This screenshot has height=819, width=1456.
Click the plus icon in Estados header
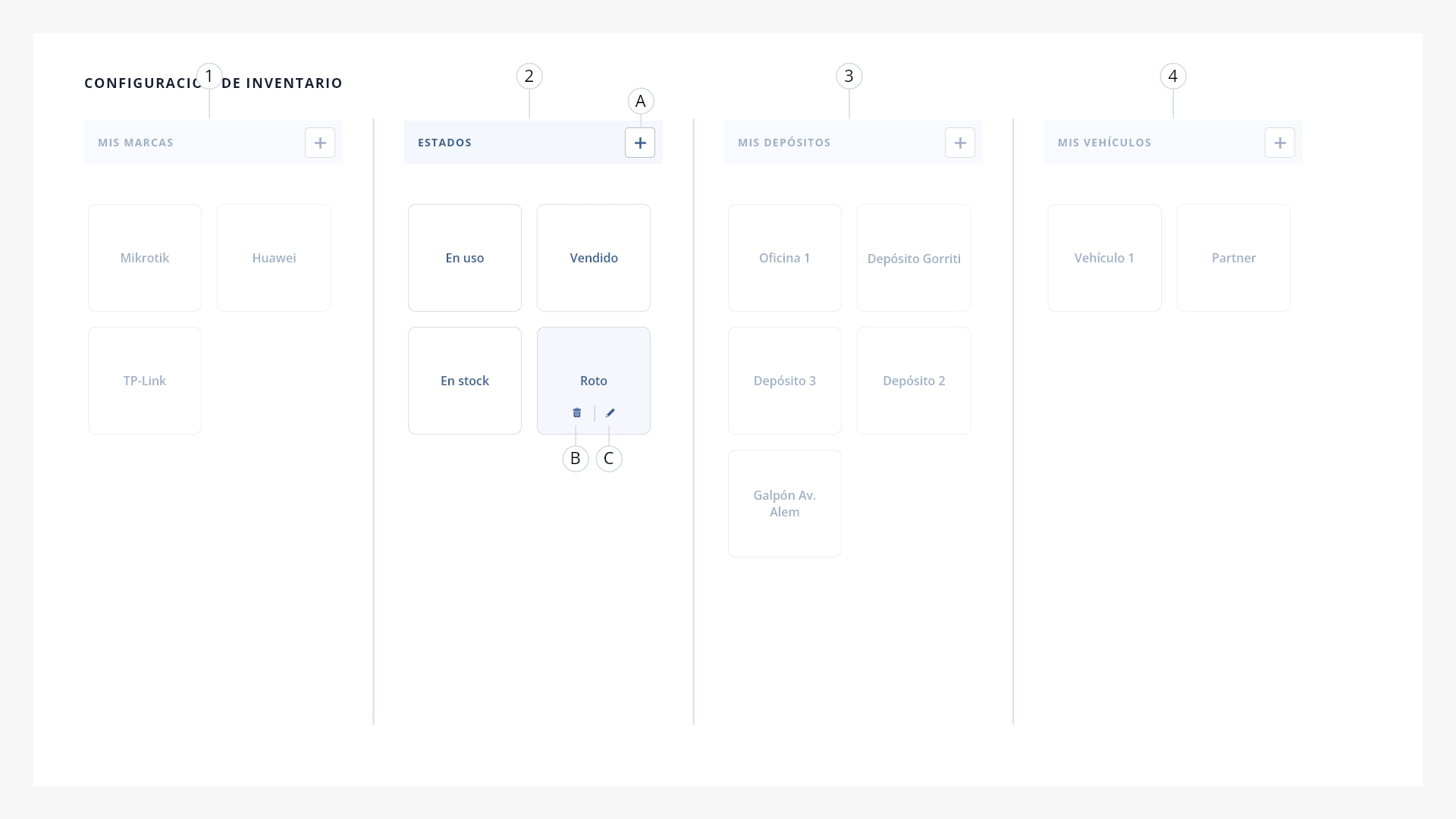pos(640,143)
